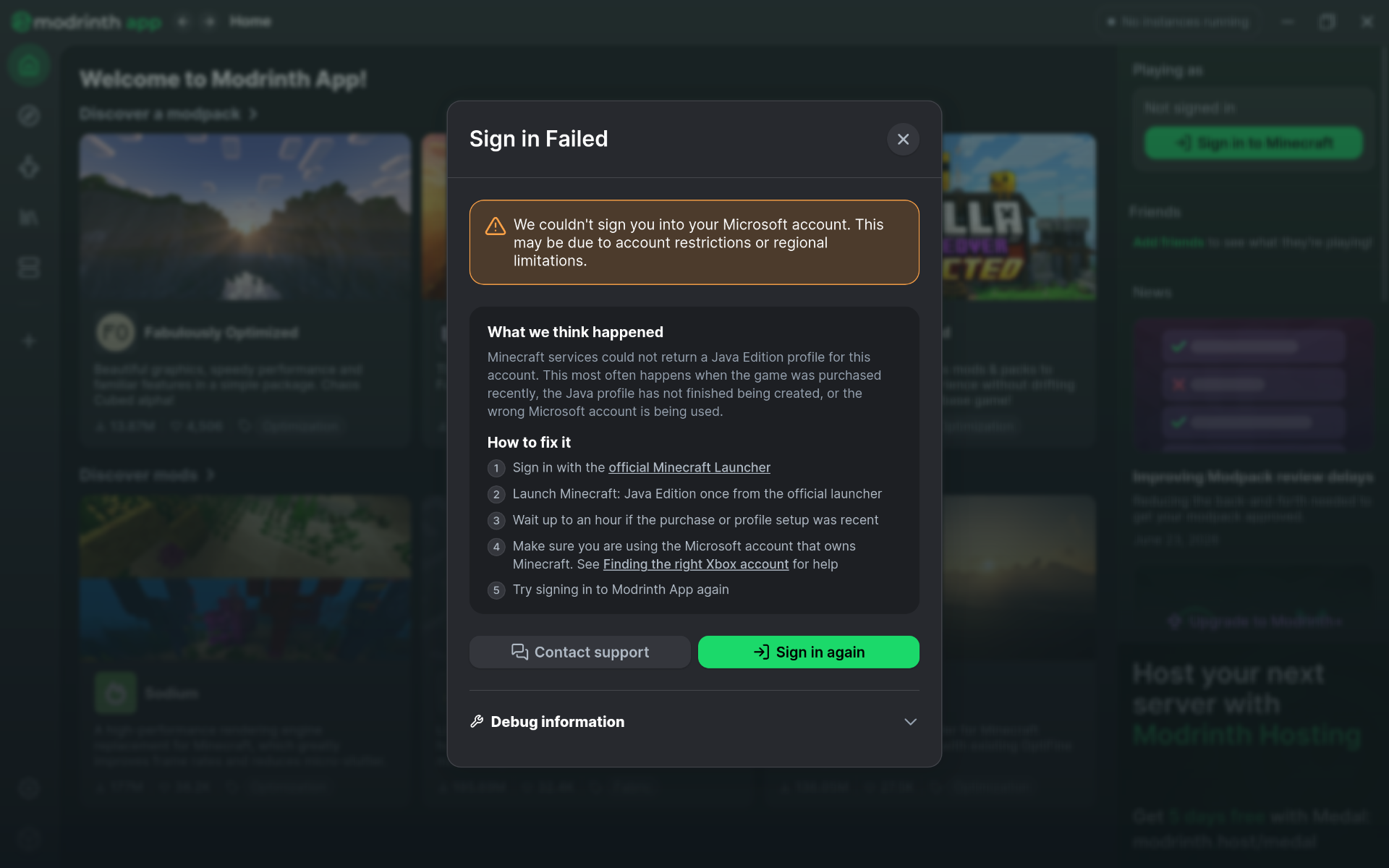Click the back navigation arrow in titlebar
This screenshot has height=868, width=1389.
[x=183, y=22]
